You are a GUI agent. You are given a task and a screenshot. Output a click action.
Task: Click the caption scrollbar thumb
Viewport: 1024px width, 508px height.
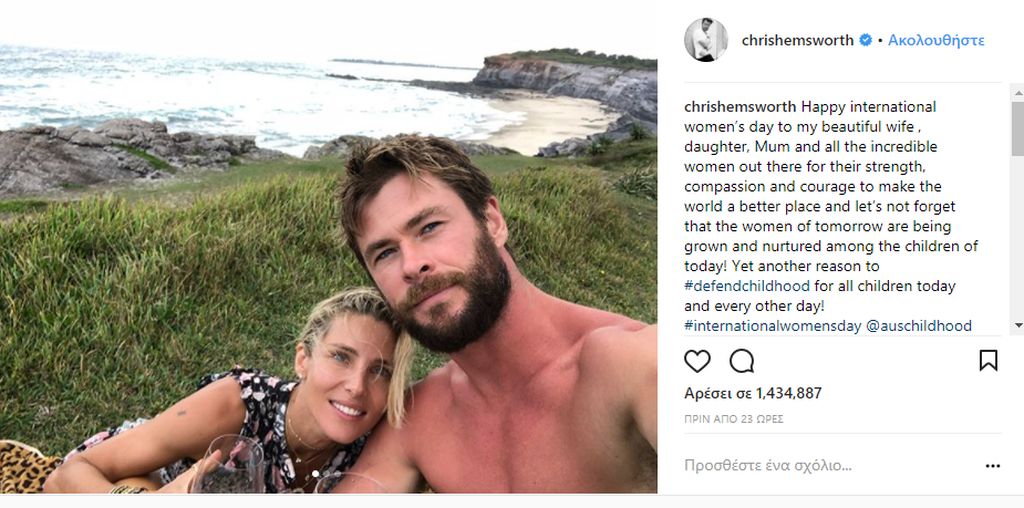[x=1017, y=125]
